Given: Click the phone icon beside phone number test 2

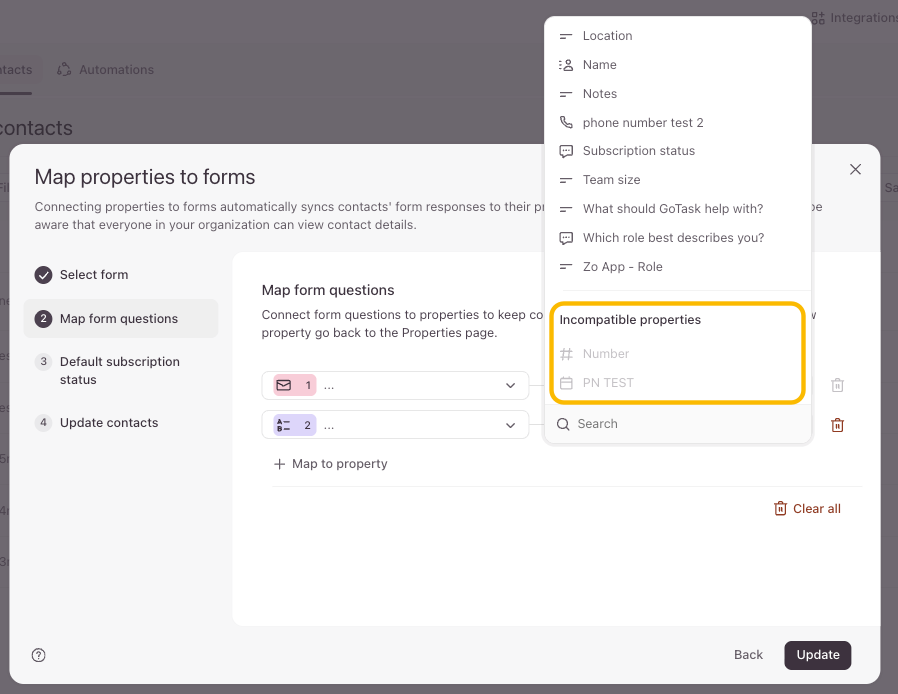Looking at the screenshot, I should tap(566, 122).
